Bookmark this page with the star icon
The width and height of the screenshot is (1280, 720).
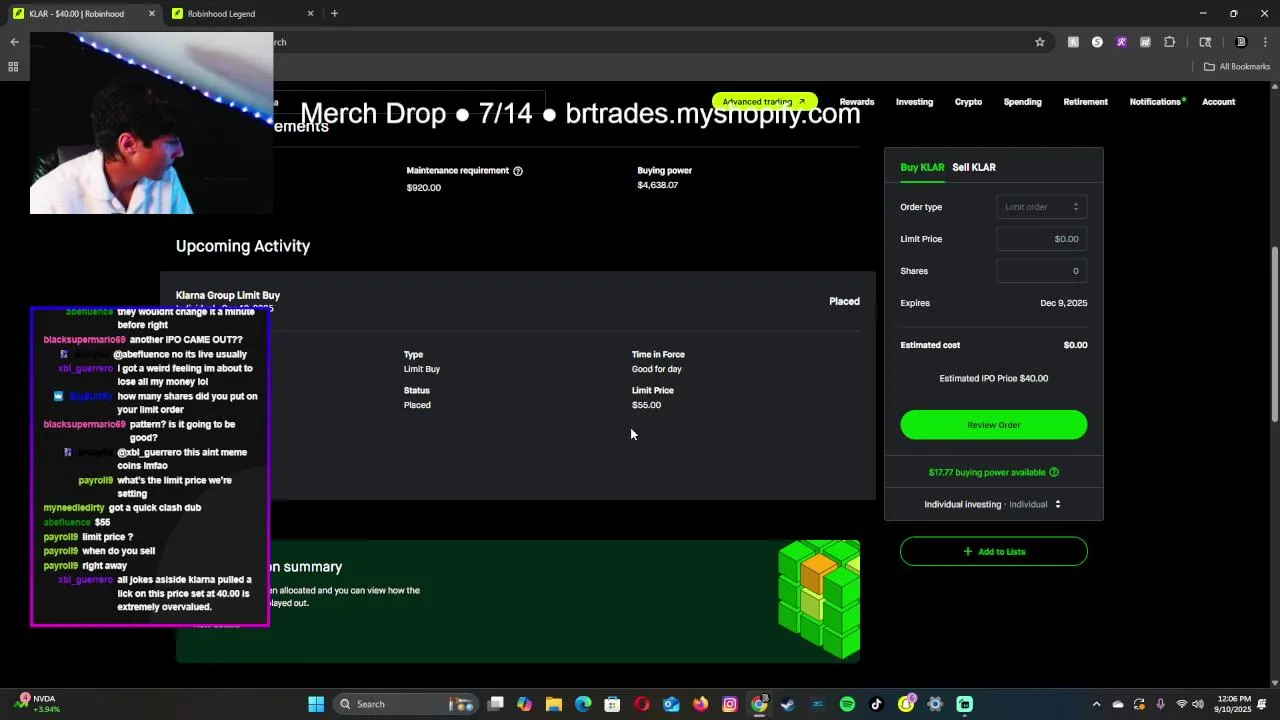(1040, 42)
